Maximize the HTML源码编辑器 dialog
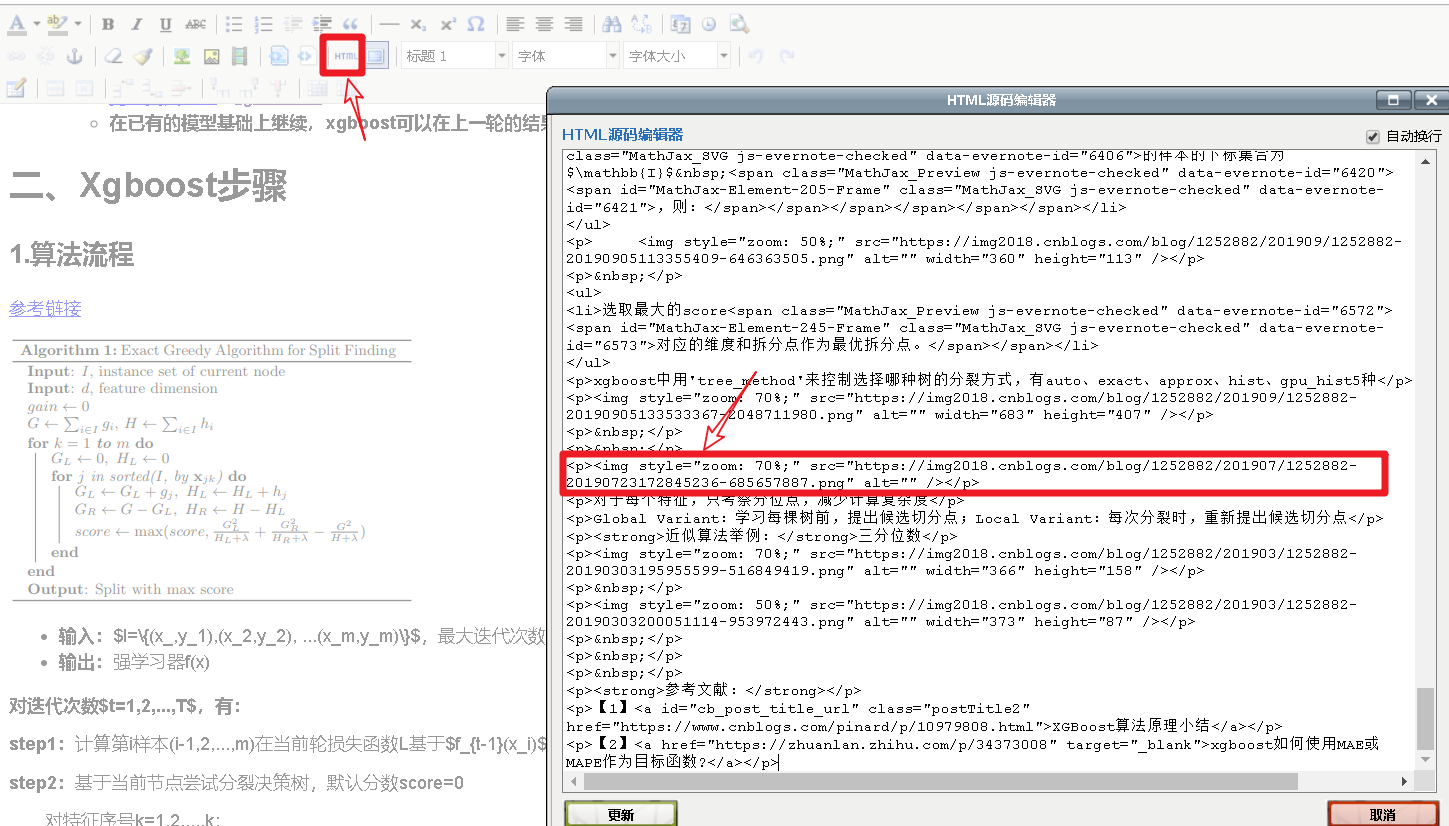 [x=1393, y=99]
